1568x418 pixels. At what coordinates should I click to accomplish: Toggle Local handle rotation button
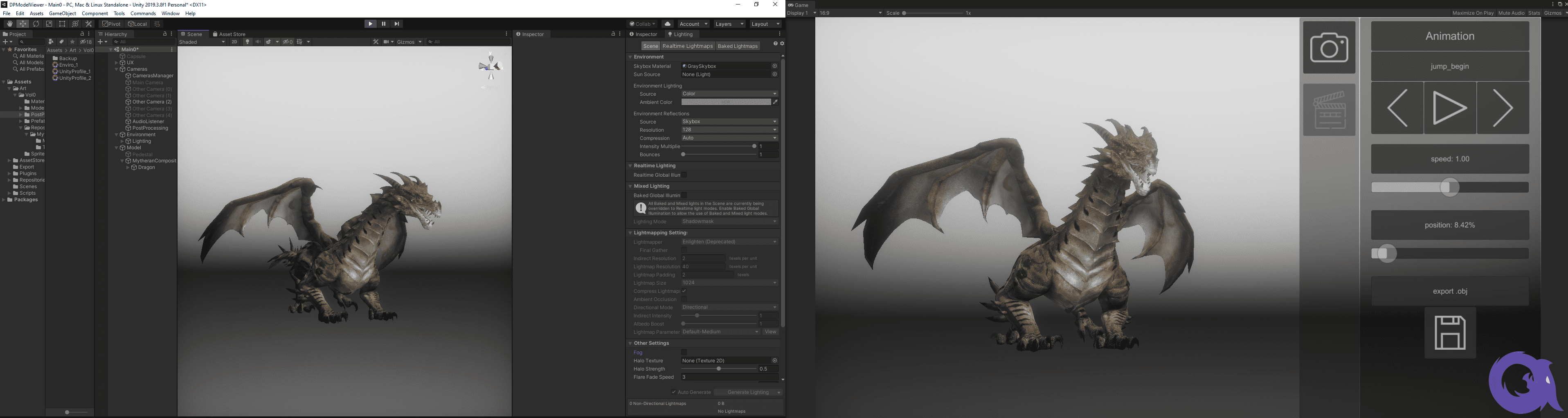click(137, 24)
